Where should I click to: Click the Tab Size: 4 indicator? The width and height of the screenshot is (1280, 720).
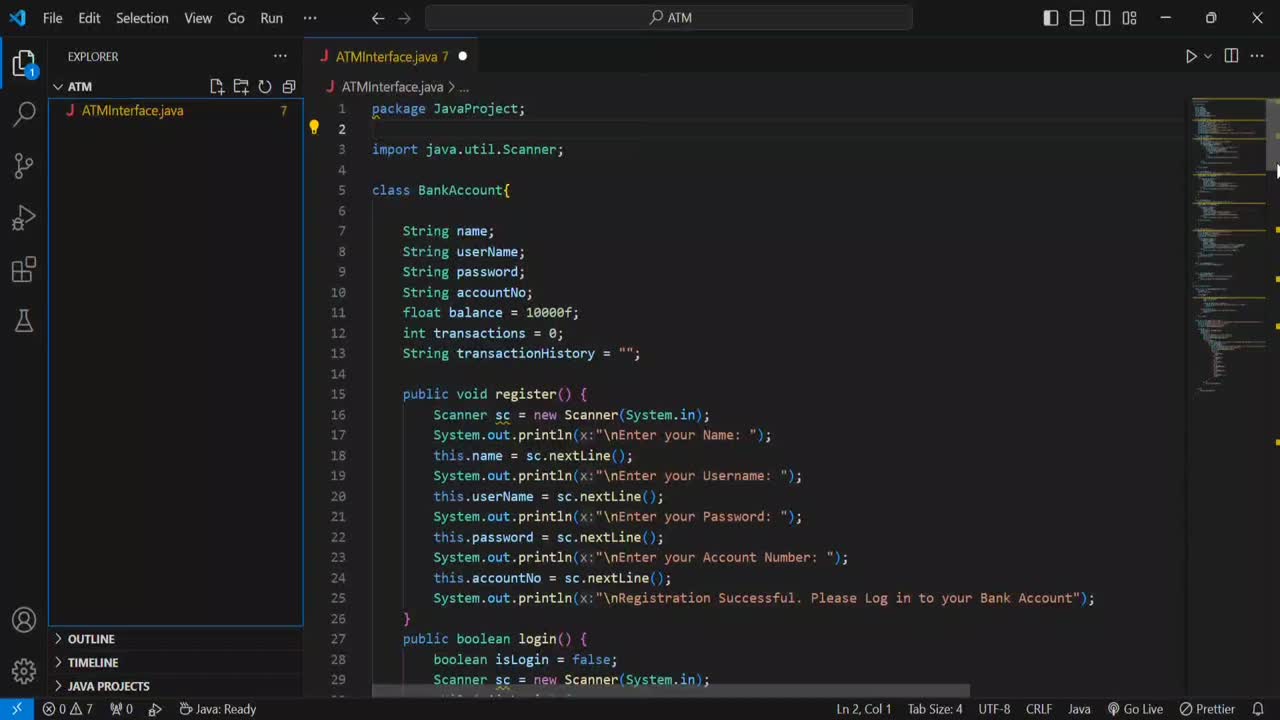[x=934, y=709]
